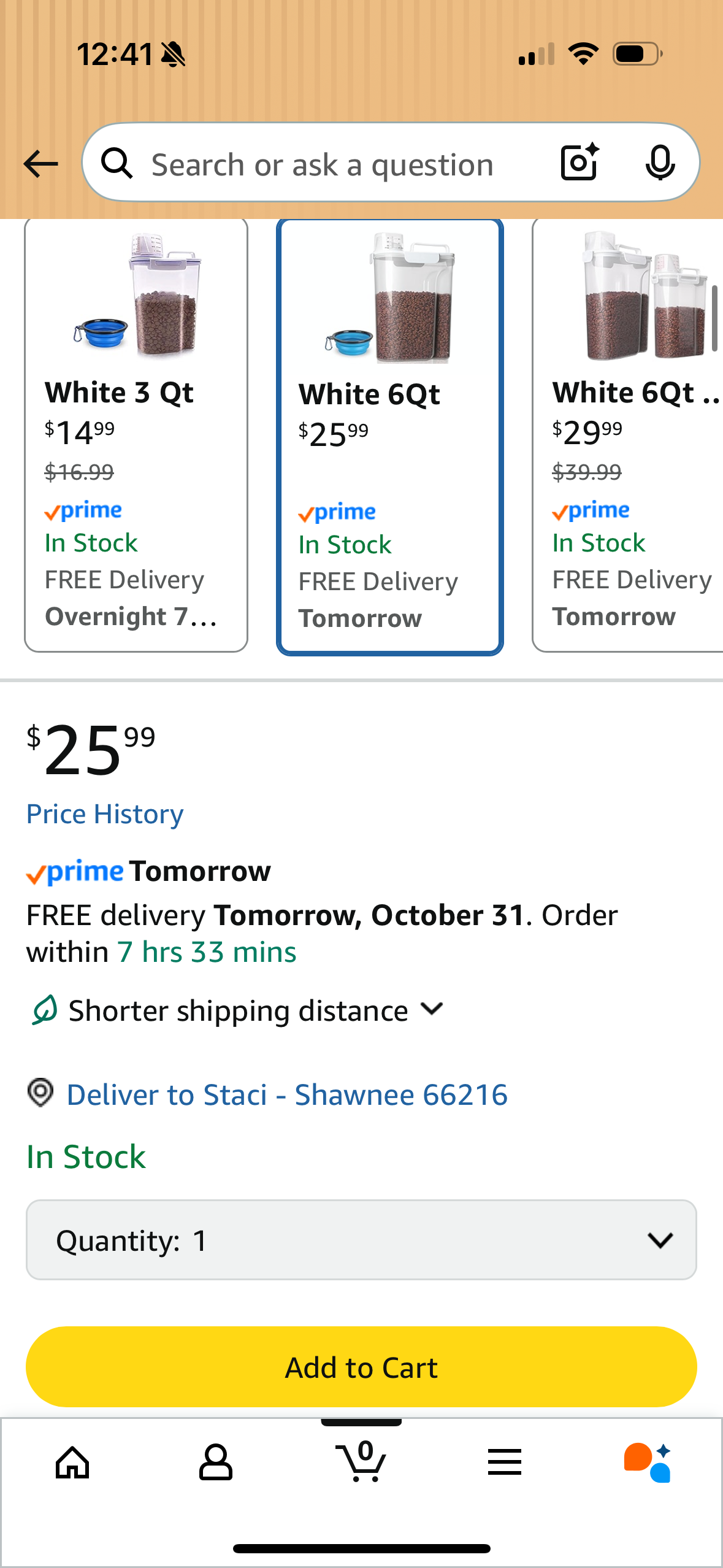Expand Shorter shipping distance details

coord(432,1009)
